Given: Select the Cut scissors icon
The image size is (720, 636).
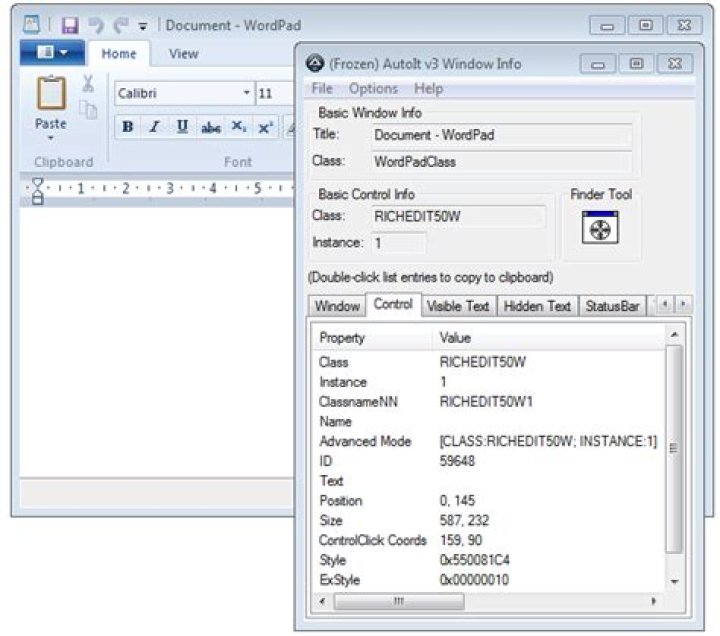Looking at the screenshot, I should 88,84.
